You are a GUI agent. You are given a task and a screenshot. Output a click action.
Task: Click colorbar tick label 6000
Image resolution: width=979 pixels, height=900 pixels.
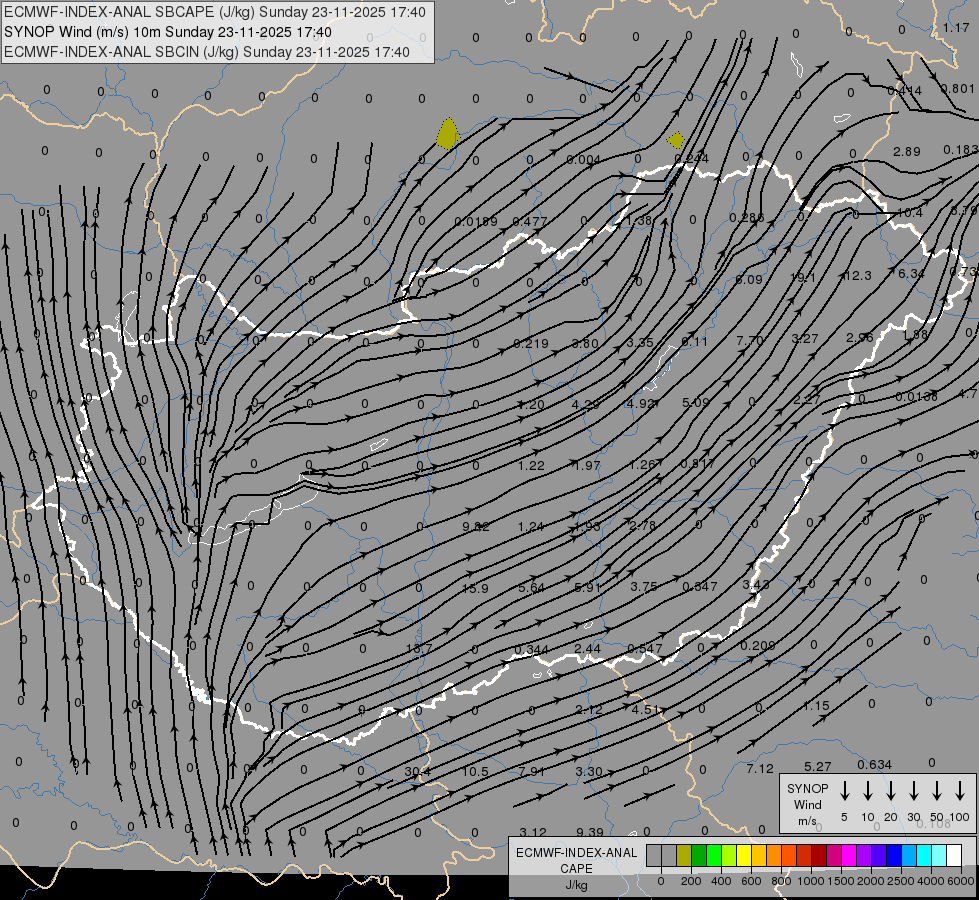click(x=962, y=881)
